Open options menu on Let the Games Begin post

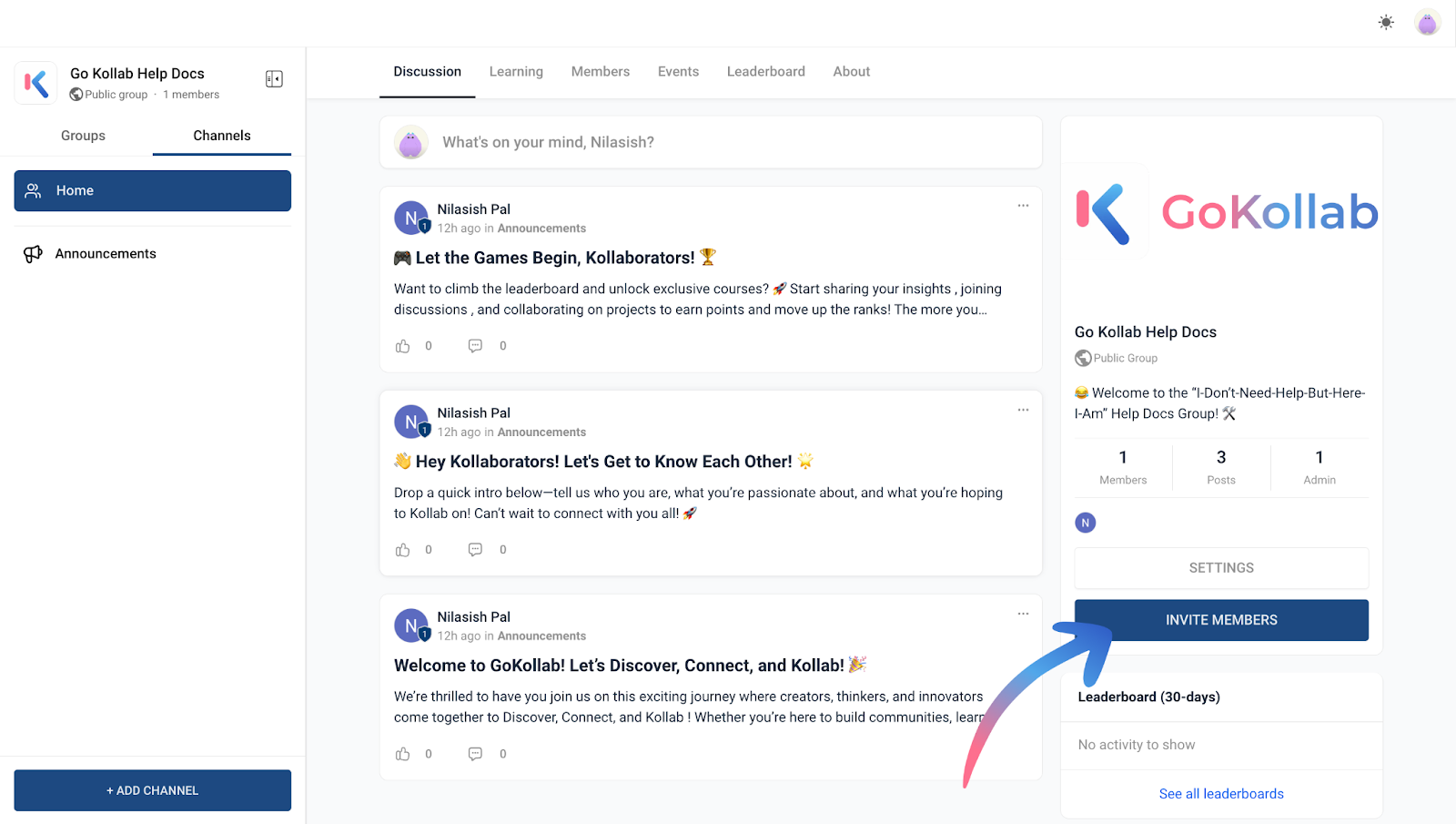pyautogui.click(x=1023, y=206)
